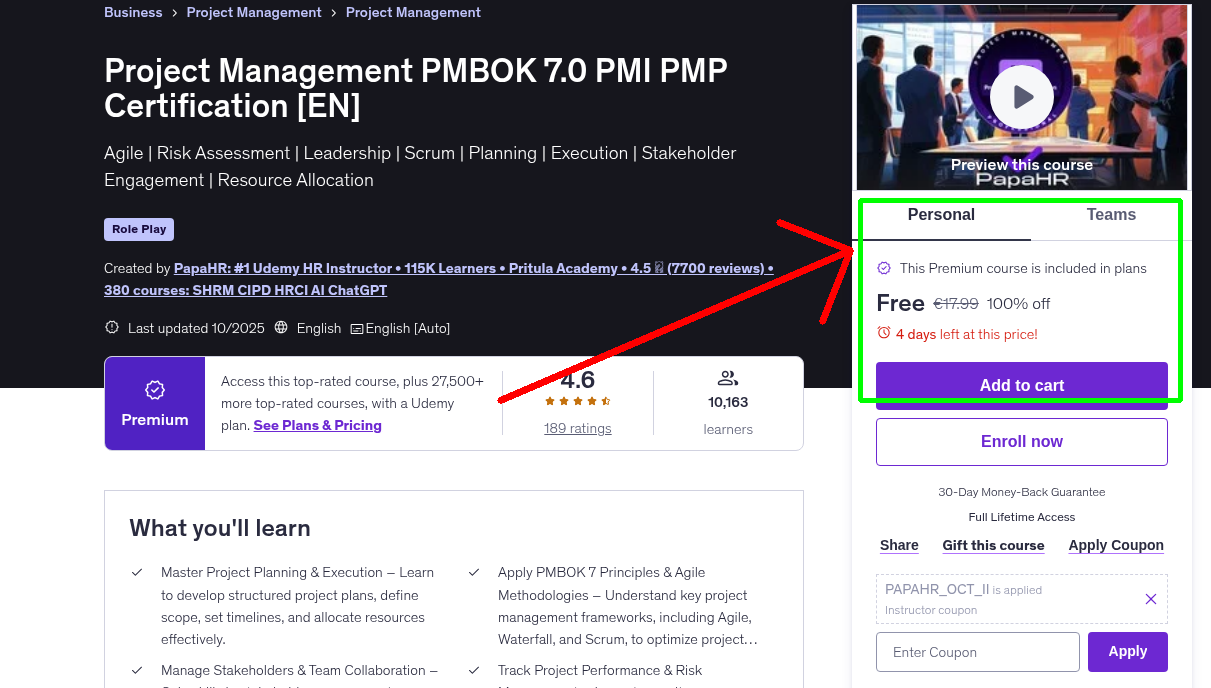Click the star rating icons
Viewport: 1211px width, 688px height.
(x=577, y=402)
